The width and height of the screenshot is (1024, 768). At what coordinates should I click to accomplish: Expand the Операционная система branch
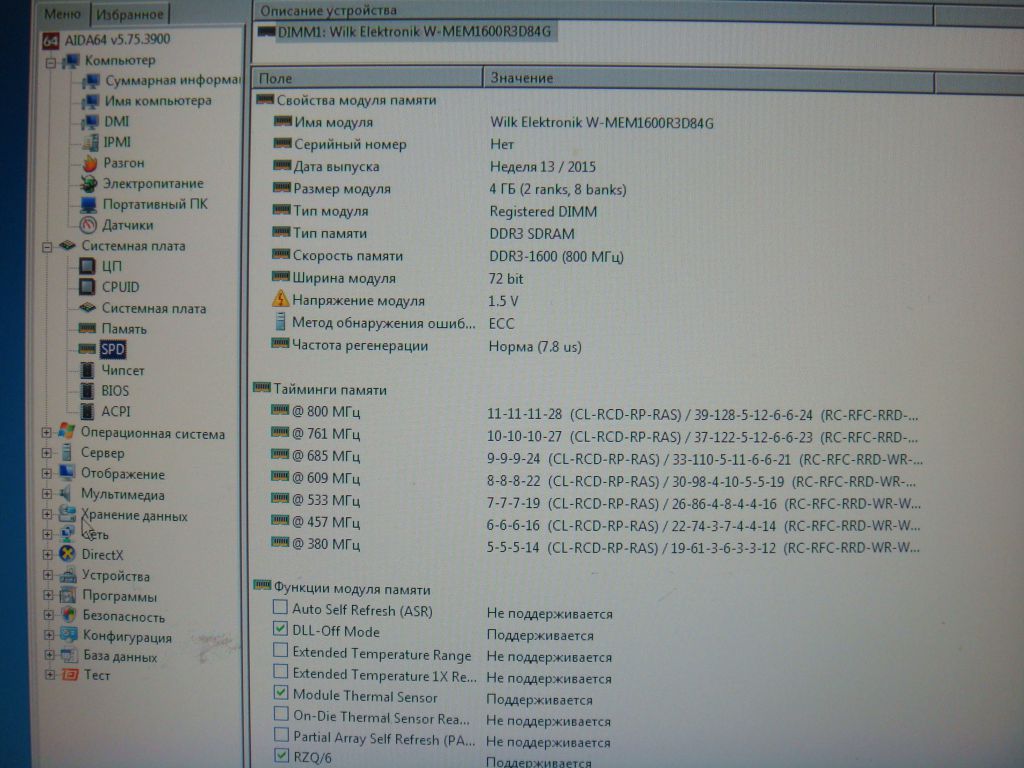click(x=46, y=432)
